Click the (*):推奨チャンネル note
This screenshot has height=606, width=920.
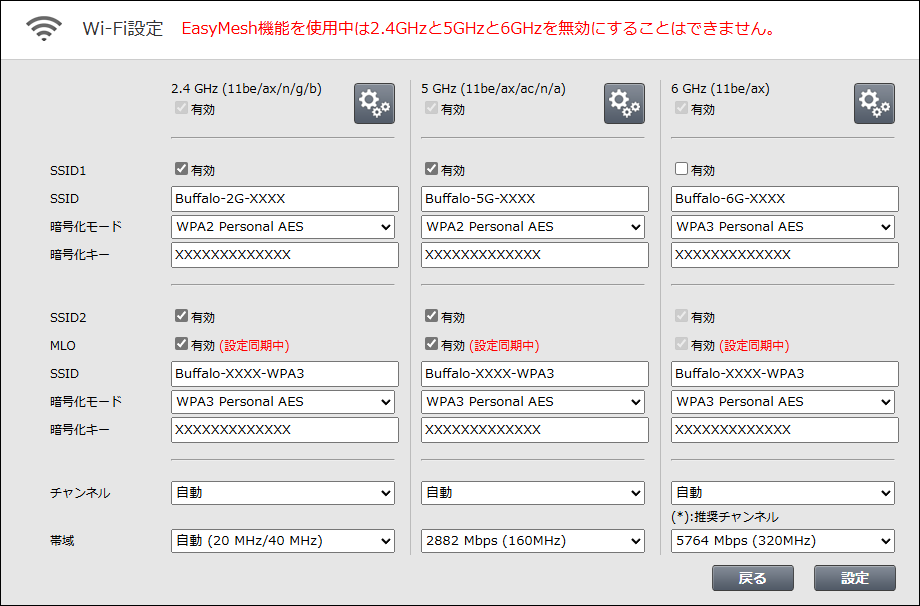tap(725, 517)
